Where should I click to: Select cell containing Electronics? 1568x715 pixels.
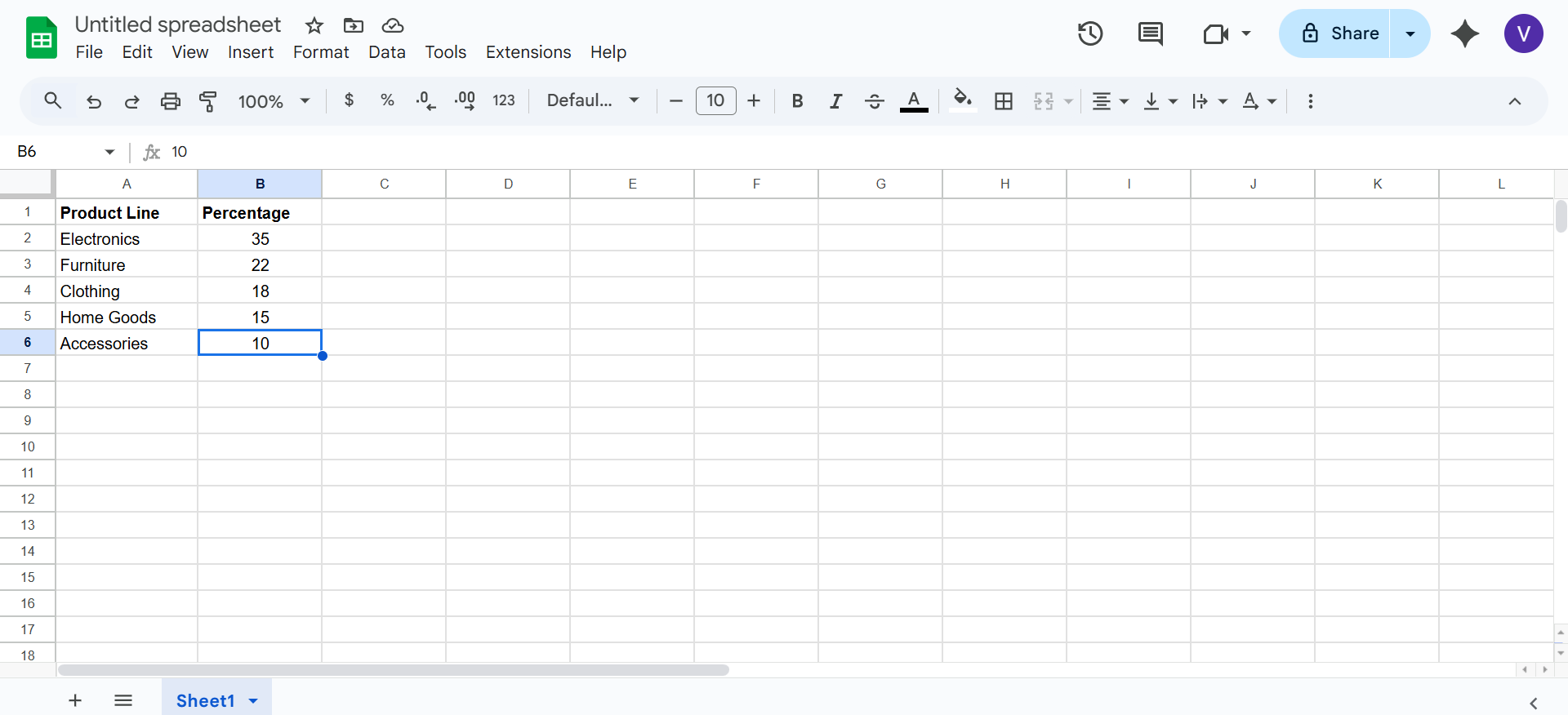[127, 238]
